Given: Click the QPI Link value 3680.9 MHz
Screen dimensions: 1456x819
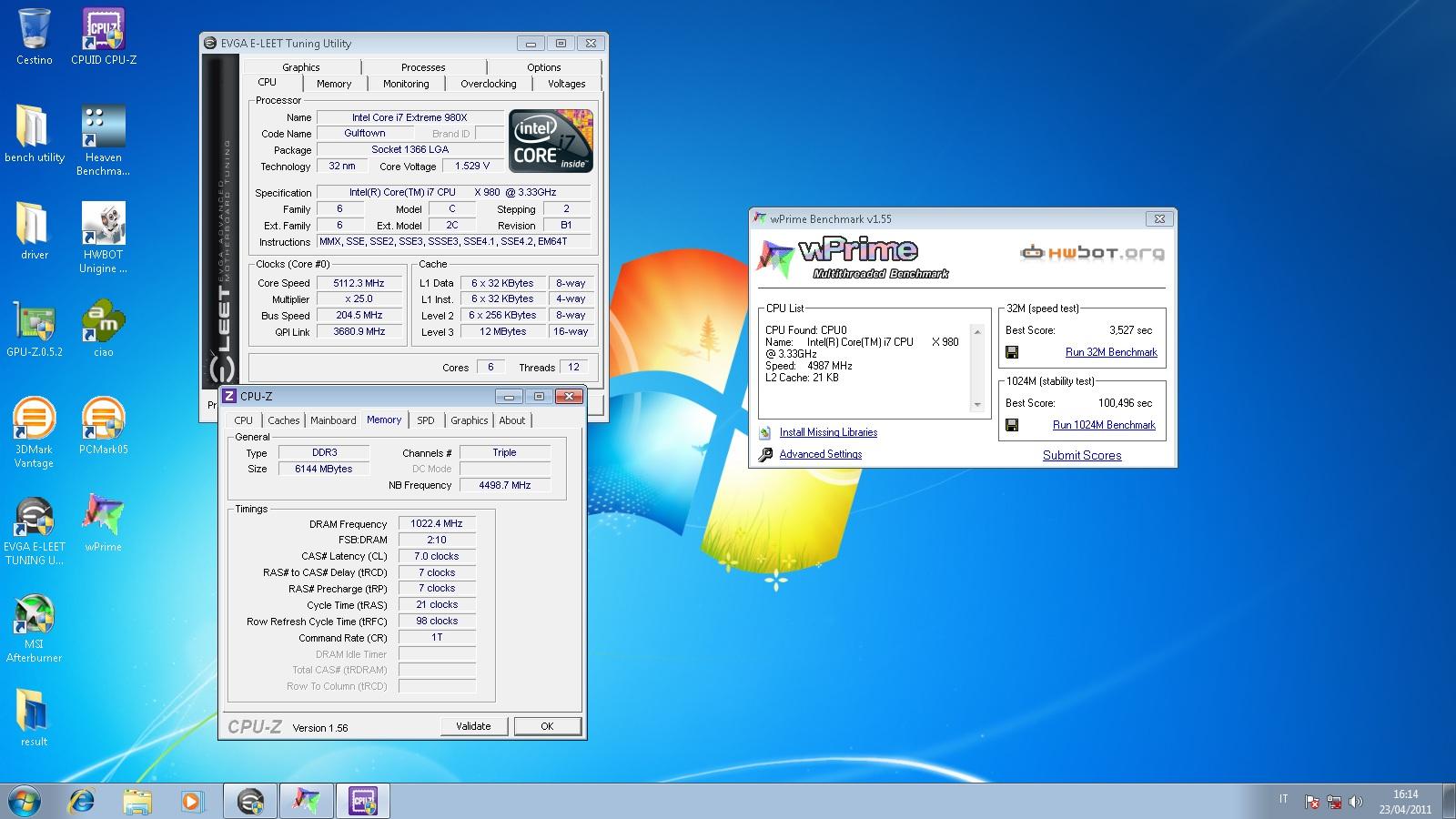Looking at the screenshot, I should coord(359,331).
